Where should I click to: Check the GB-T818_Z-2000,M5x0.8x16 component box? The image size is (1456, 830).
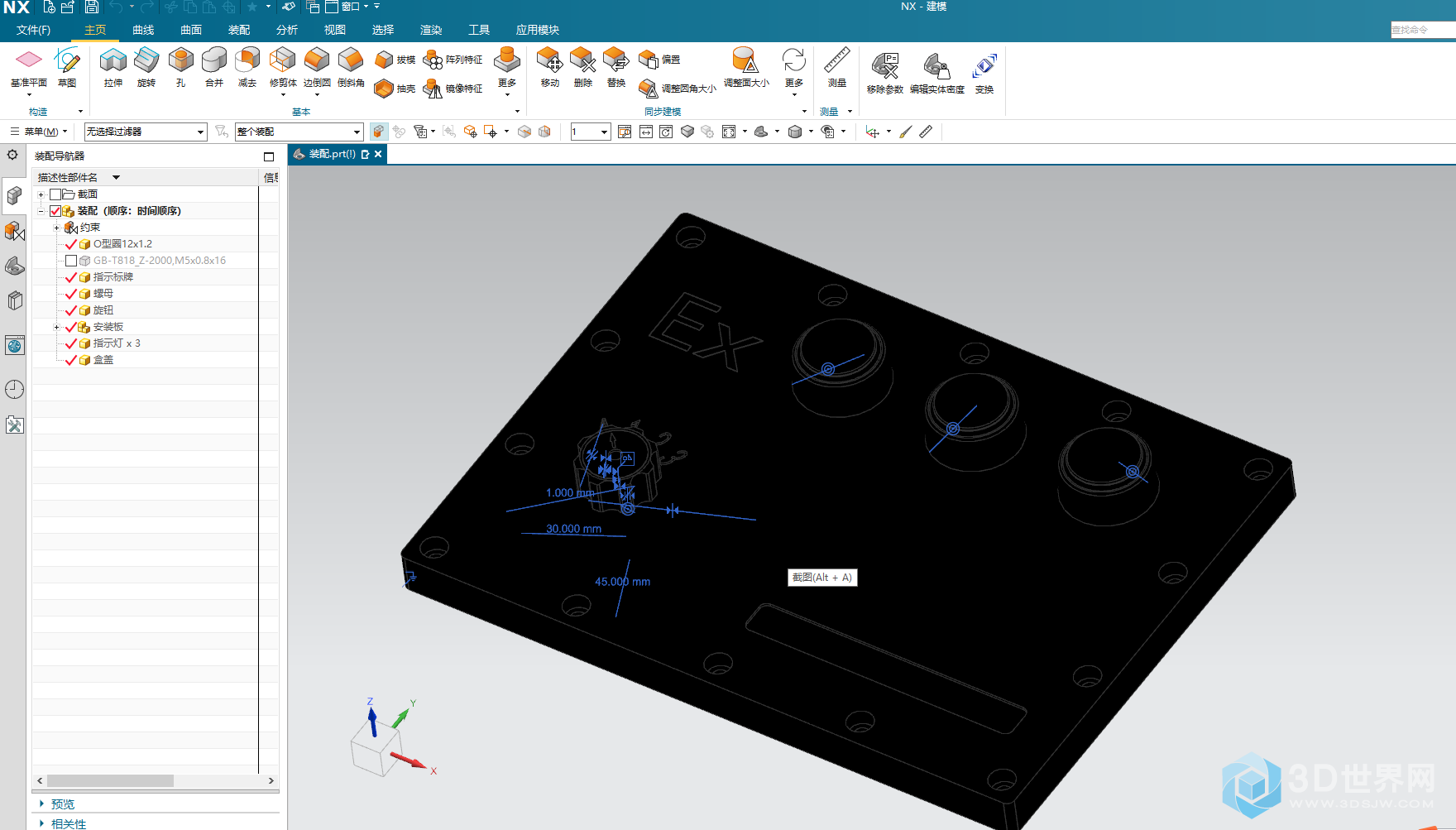point(71,261)
